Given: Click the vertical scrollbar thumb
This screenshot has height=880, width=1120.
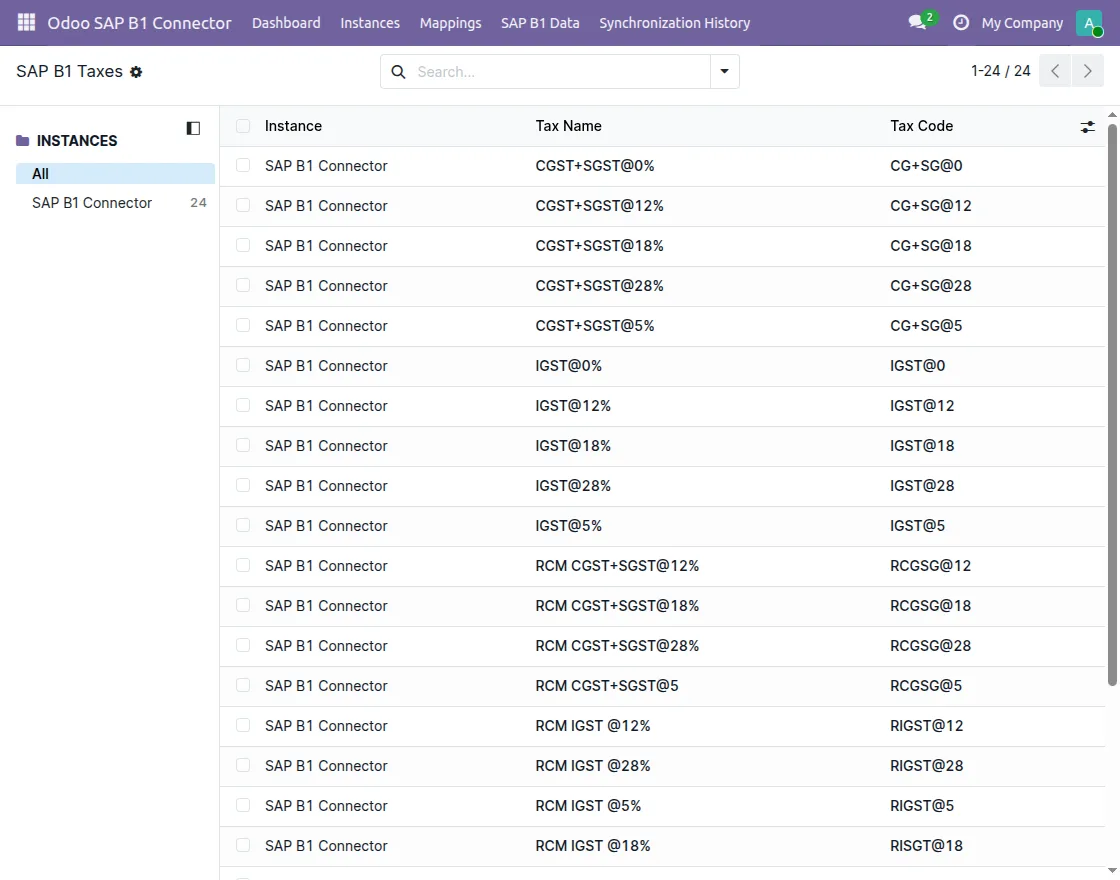Looking at the screenshot, I should 1112,406.
